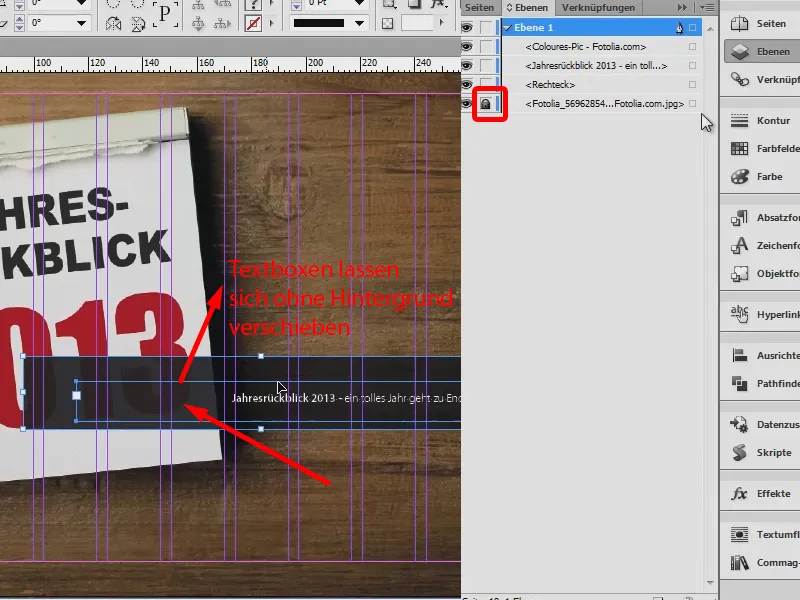
Task: Open the shear angle dropdown
Action: 81,23
